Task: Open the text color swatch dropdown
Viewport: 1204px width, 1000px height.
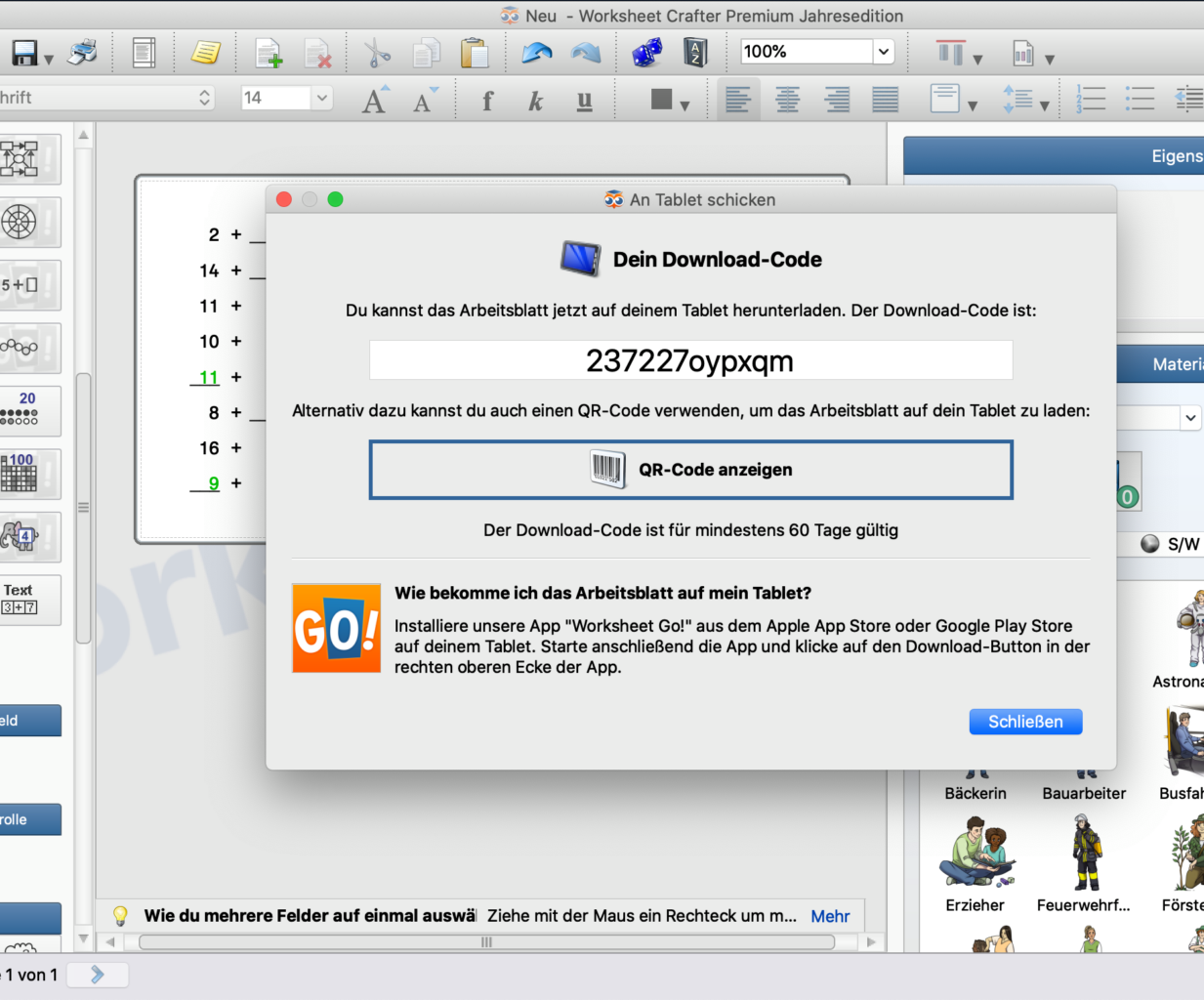Action: [x=684, y=104]
